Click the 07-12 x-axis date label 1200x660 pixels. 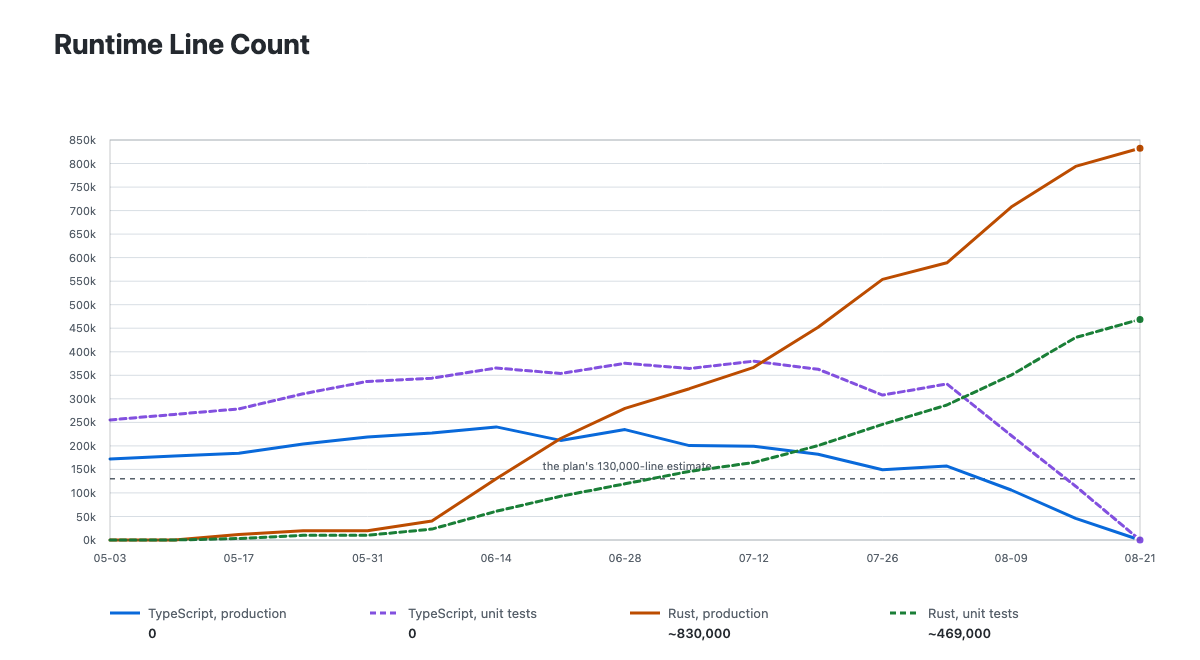click(x=754, y=559)
